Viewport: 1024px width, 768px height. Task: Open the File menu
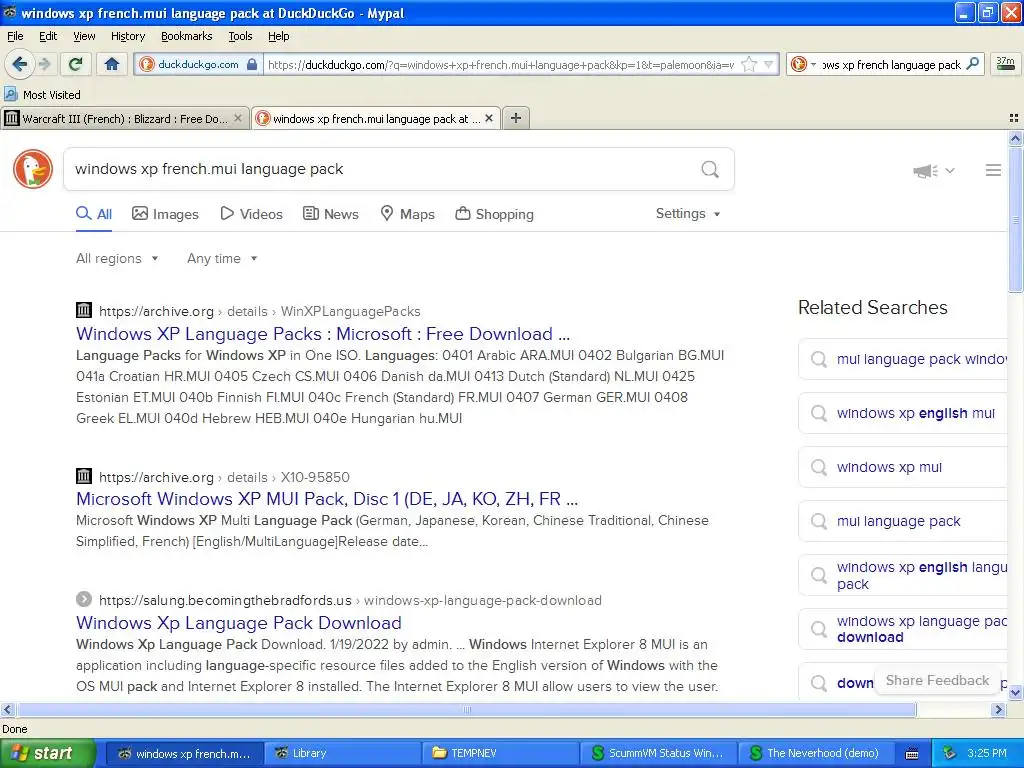pyautogui.click(x=15, y=36)
